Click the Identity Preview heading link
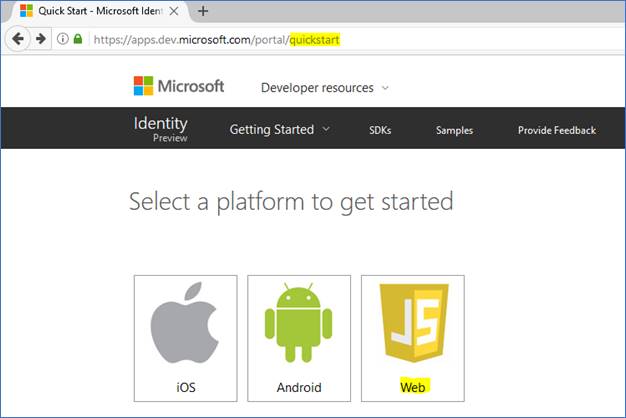Image resolution: width=626 pixels, height=418 pixels. pos(160,129)
